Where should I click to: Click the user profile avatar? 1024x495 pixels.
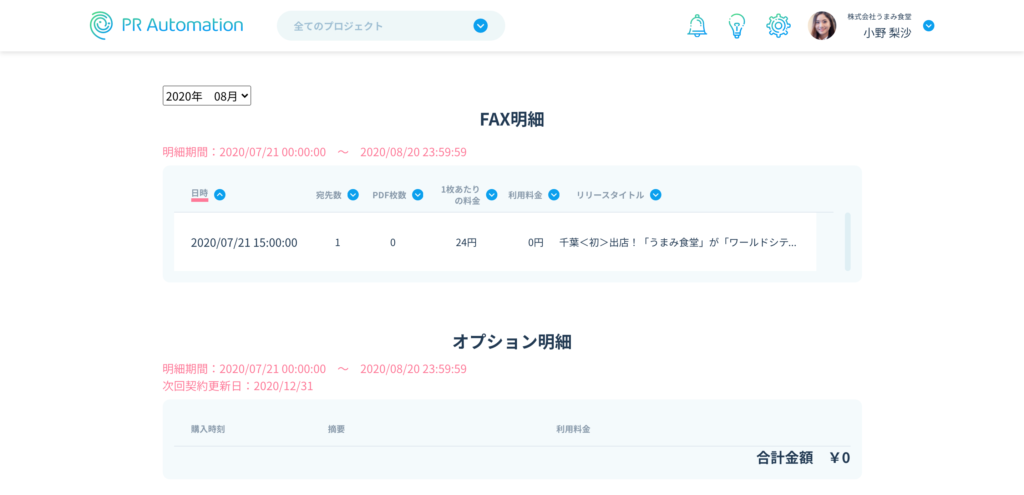tap(822, 26)
